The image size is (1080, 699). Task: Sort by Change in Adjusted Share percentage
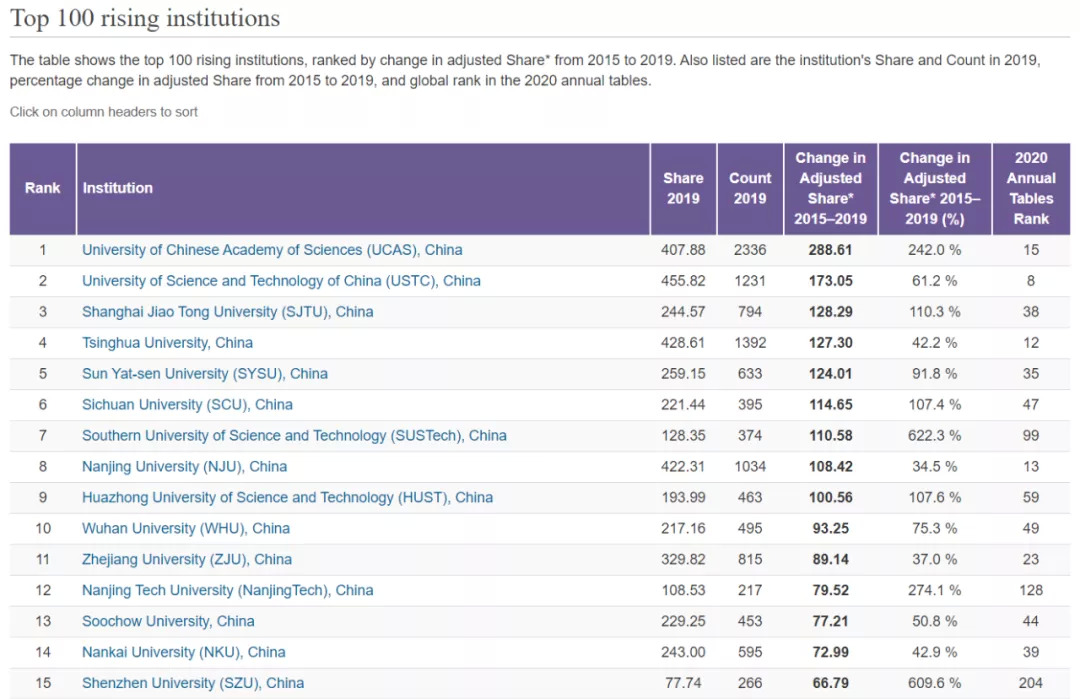(x=934, y=188)
